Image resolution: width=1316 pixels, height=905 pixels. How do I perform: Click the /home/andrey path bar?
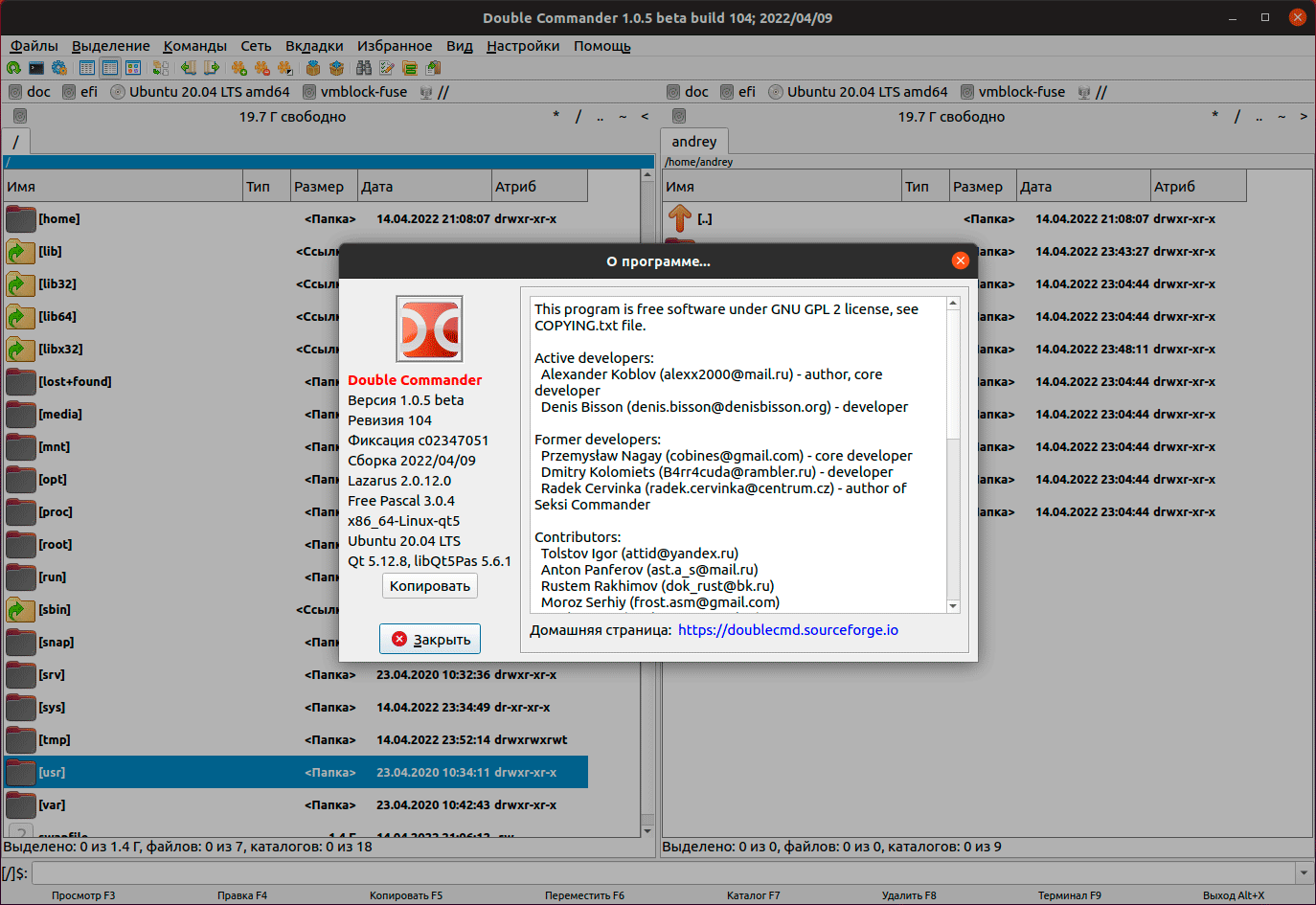987,162
